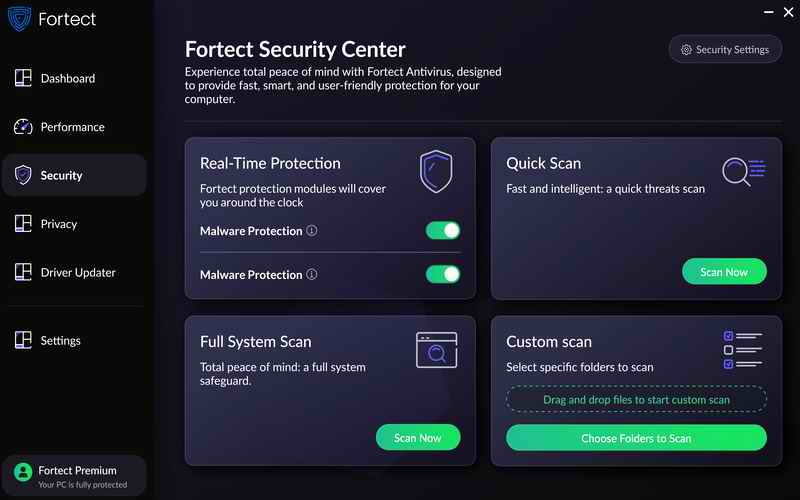Open the Dashboard section

pyautogui.click(x=67, y=79)
